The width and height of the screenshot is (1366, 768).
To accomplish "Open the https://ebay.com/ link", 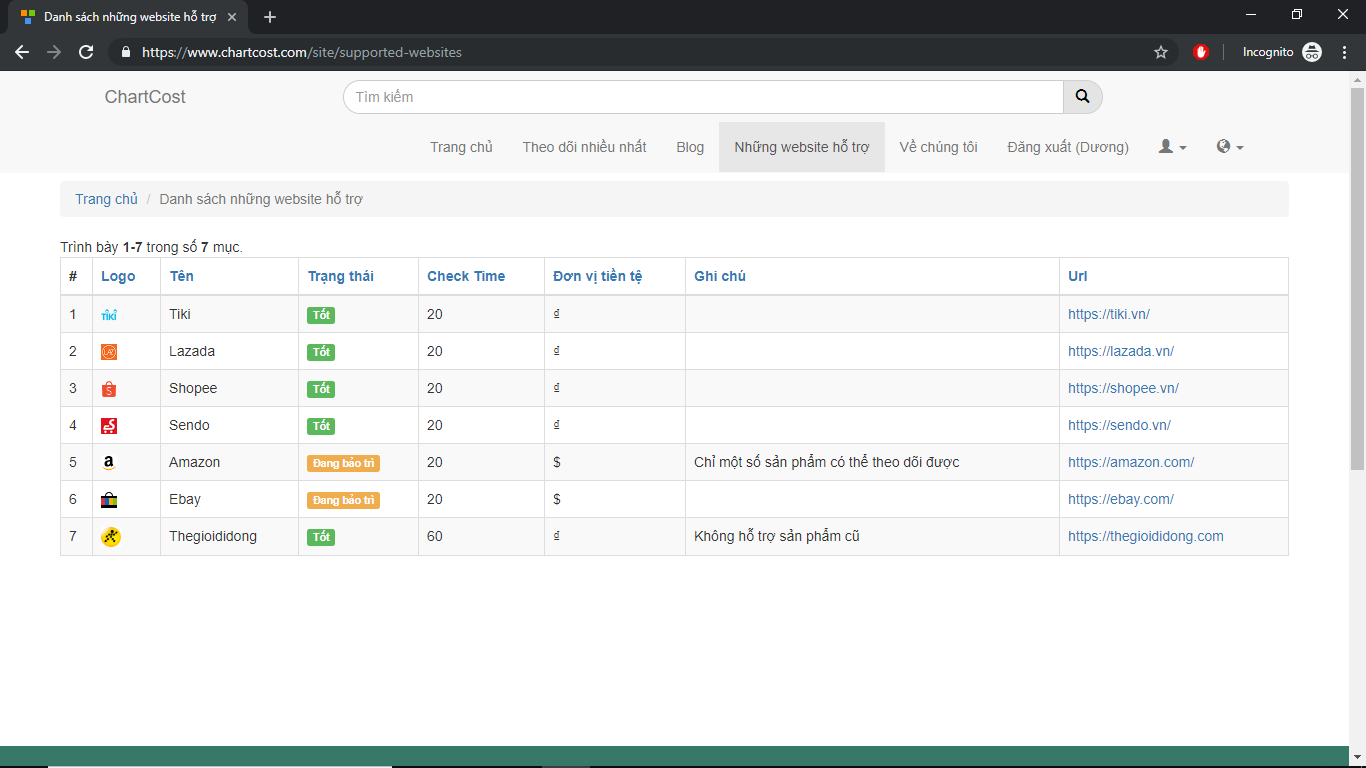I will (1121, 500).
